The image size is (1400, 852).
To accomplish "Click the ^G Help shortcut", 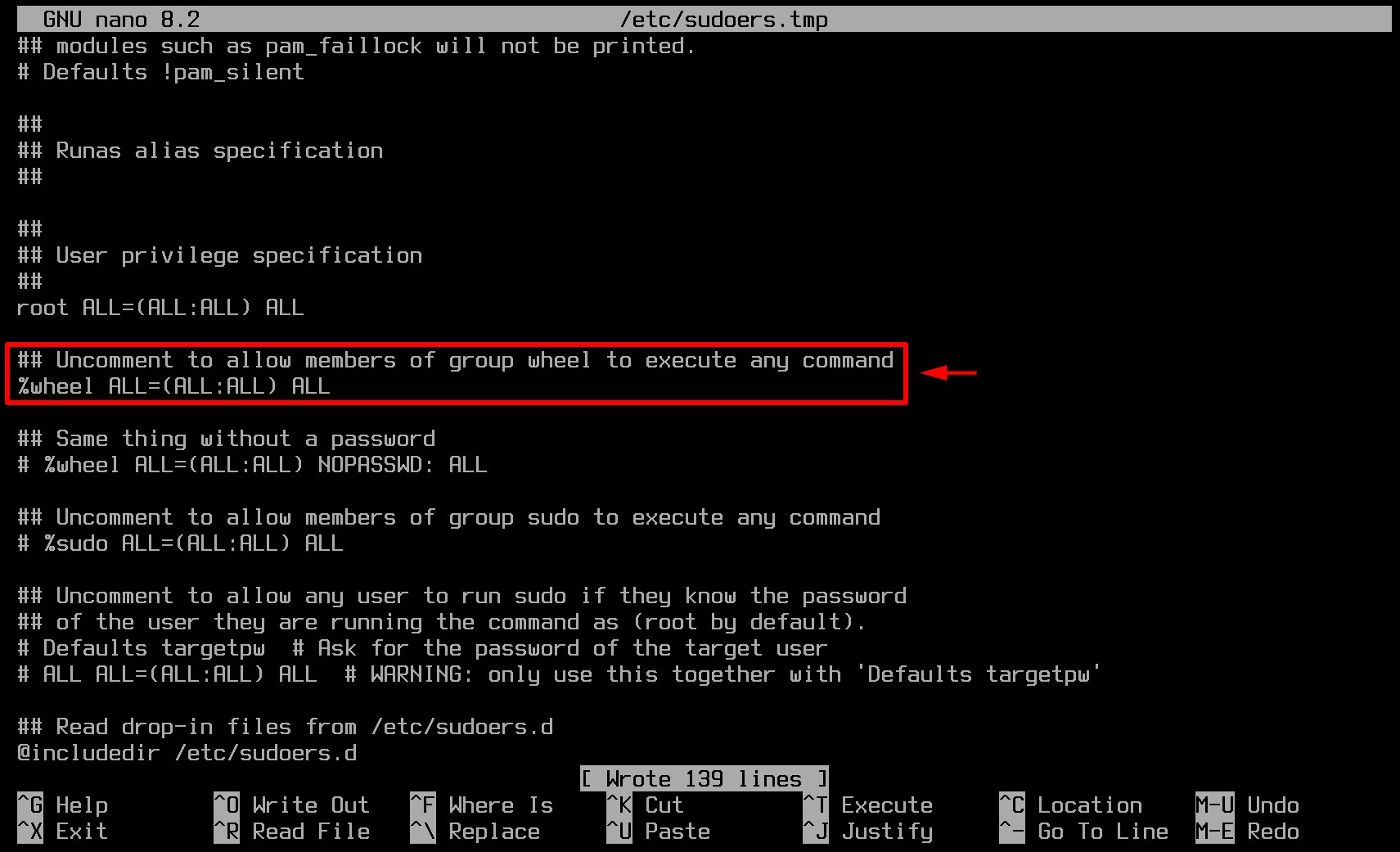I will click(63, 805).
